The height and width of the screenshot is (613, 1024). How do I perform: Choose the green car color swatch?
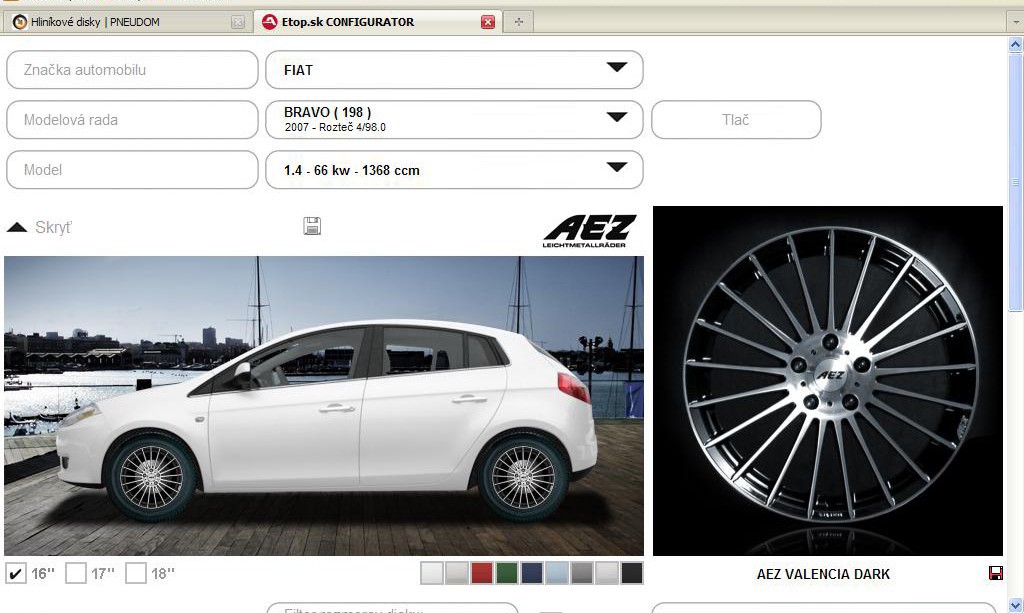click(x=507, y=573)
